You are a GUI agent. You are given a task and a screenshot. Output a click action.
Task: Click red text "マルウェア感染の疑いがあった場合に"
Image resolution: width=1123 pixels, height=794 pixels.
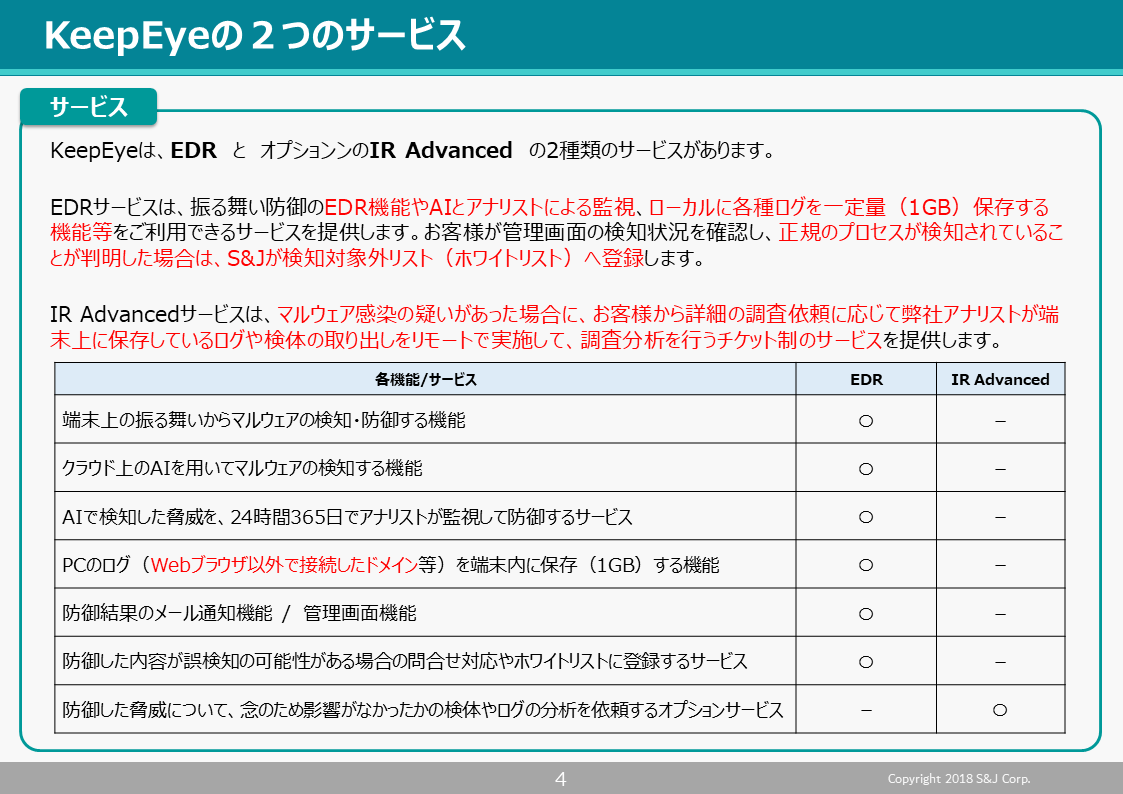[x=427, y=314]
